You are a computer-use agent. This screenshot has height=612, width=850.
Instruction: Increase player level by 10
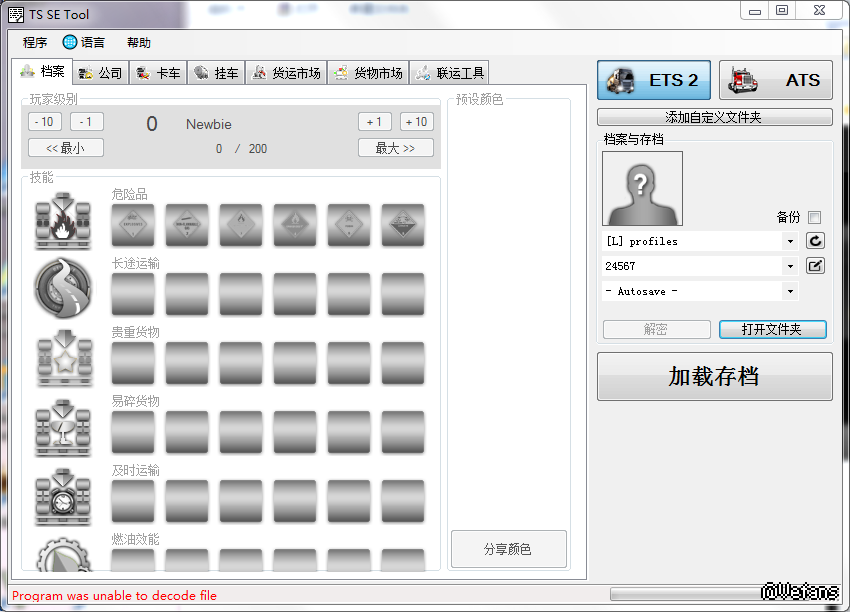pos(417,122)
